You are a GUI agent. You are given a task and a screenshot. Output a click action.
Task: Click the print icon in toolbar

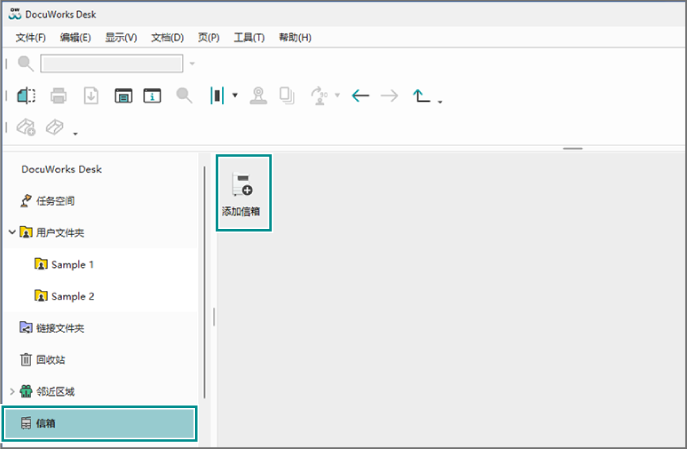point(59,96)
